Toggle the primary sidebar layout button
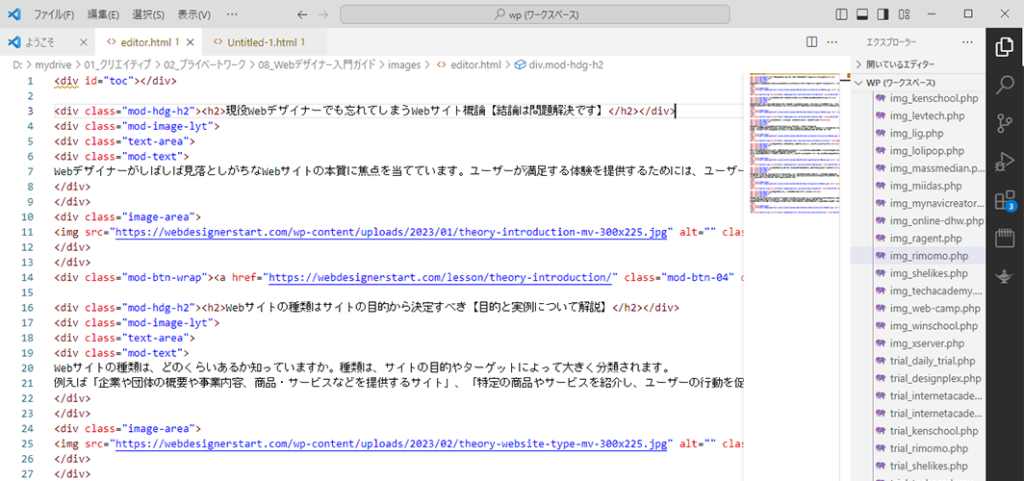Image resolution: width=1024 pixels, height=481 pixels. click(842, 14)
